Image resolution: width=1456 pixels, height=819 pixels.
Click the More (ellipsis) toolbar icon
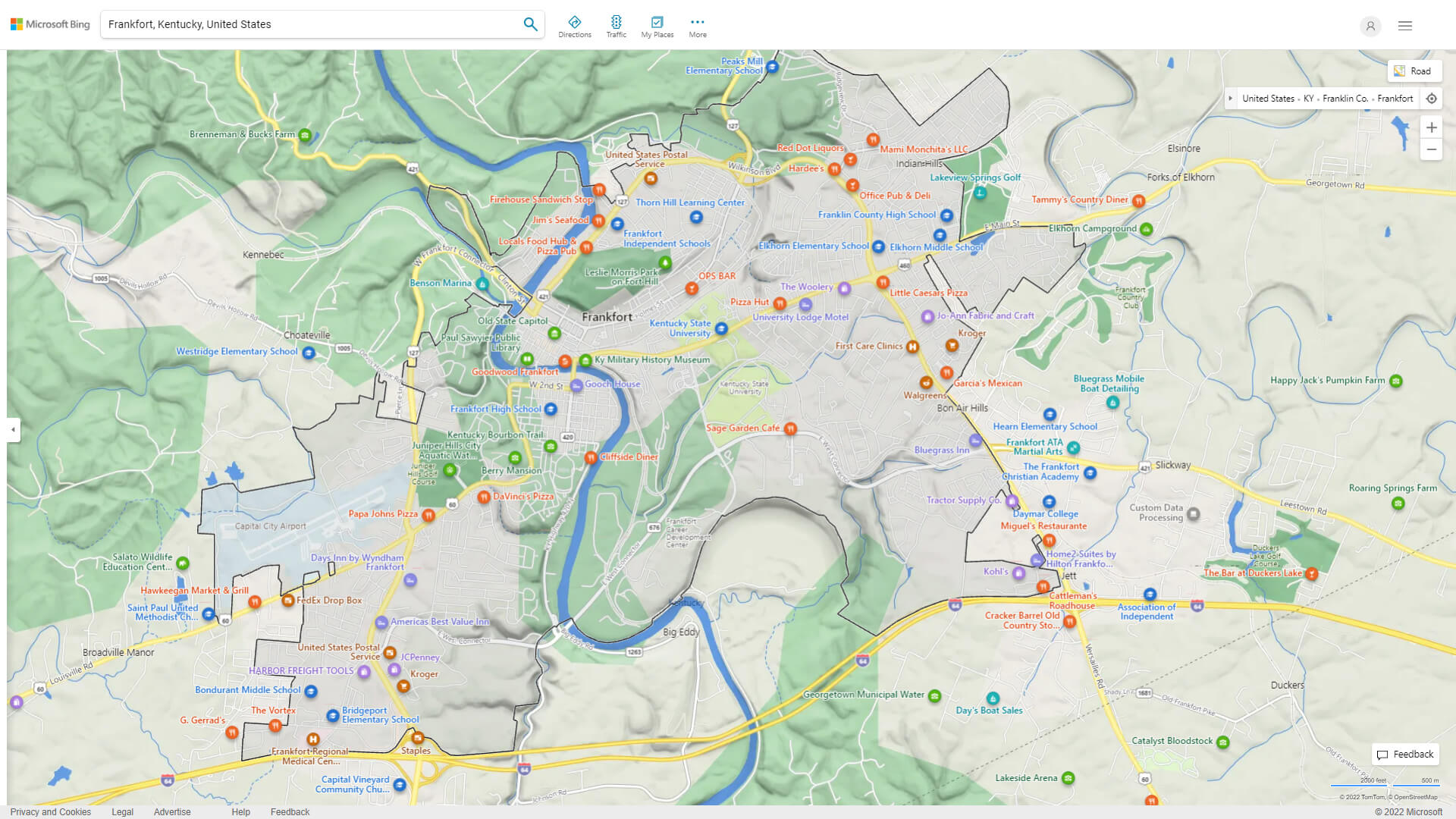[697, 21]
